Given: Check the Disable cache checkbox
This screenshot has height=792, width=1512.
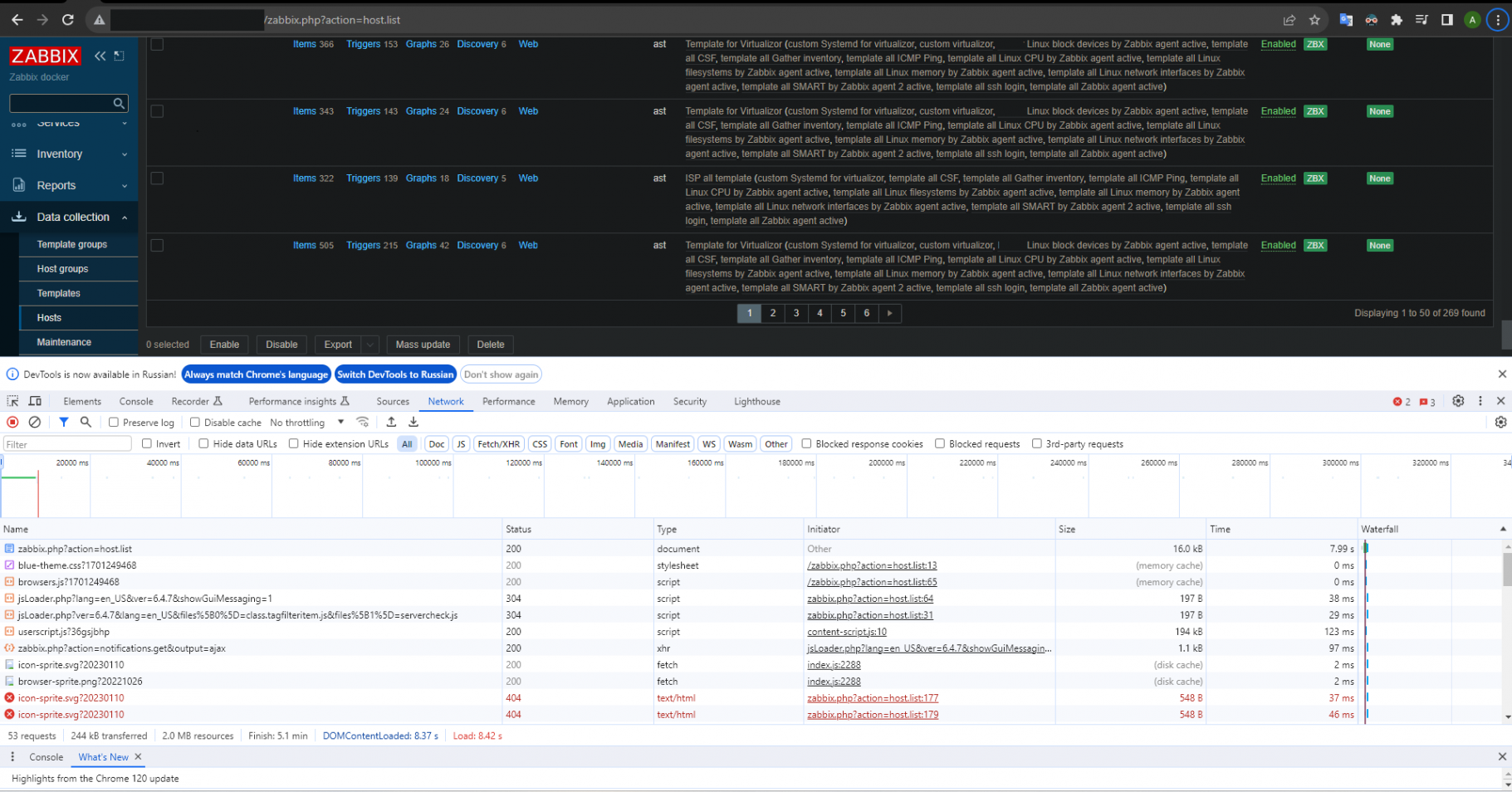Looking at the screenshot, I should (195, 423).
